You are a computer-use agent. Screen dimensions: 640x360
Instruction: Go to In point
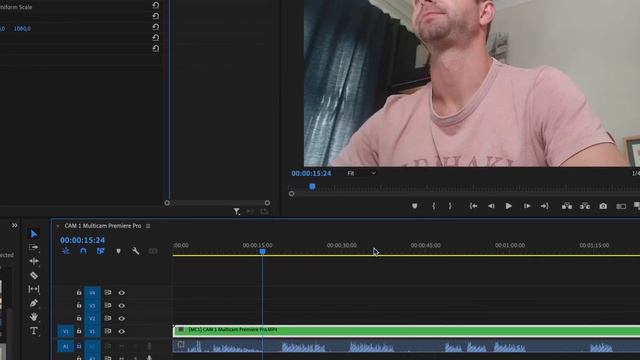click(473, 206)
